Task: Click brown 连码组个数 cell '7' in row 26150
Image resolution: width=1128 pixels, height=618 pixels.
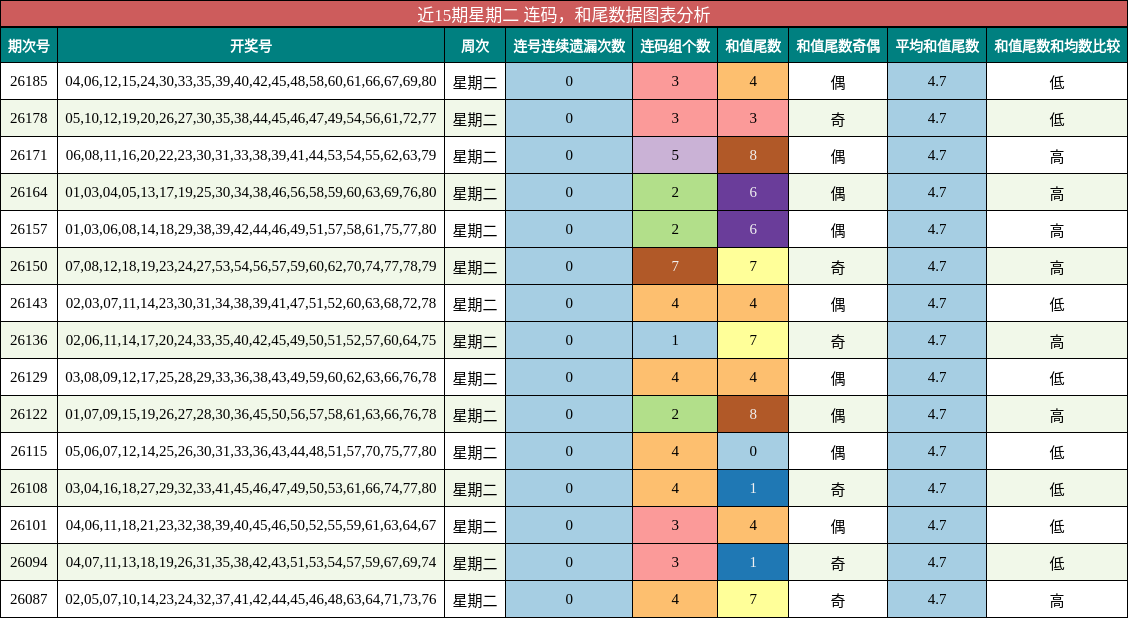Action: click(675, 266)
